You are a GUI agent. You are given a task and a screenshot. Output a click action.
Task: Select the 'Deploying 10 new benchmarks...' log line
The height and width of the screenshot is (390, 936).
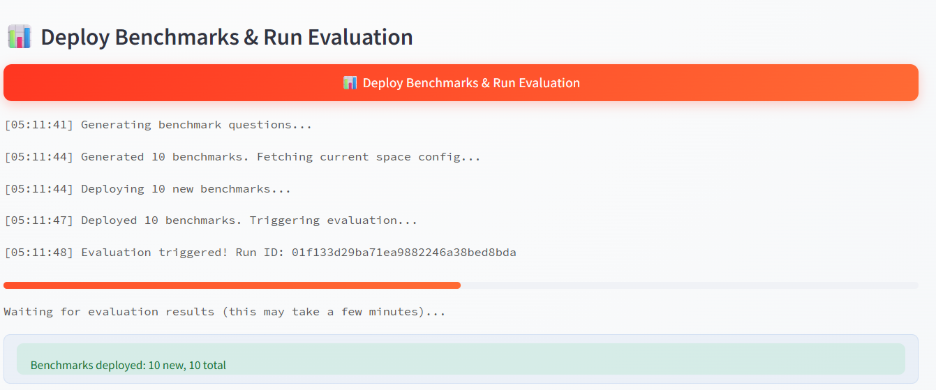click(147, 189)
